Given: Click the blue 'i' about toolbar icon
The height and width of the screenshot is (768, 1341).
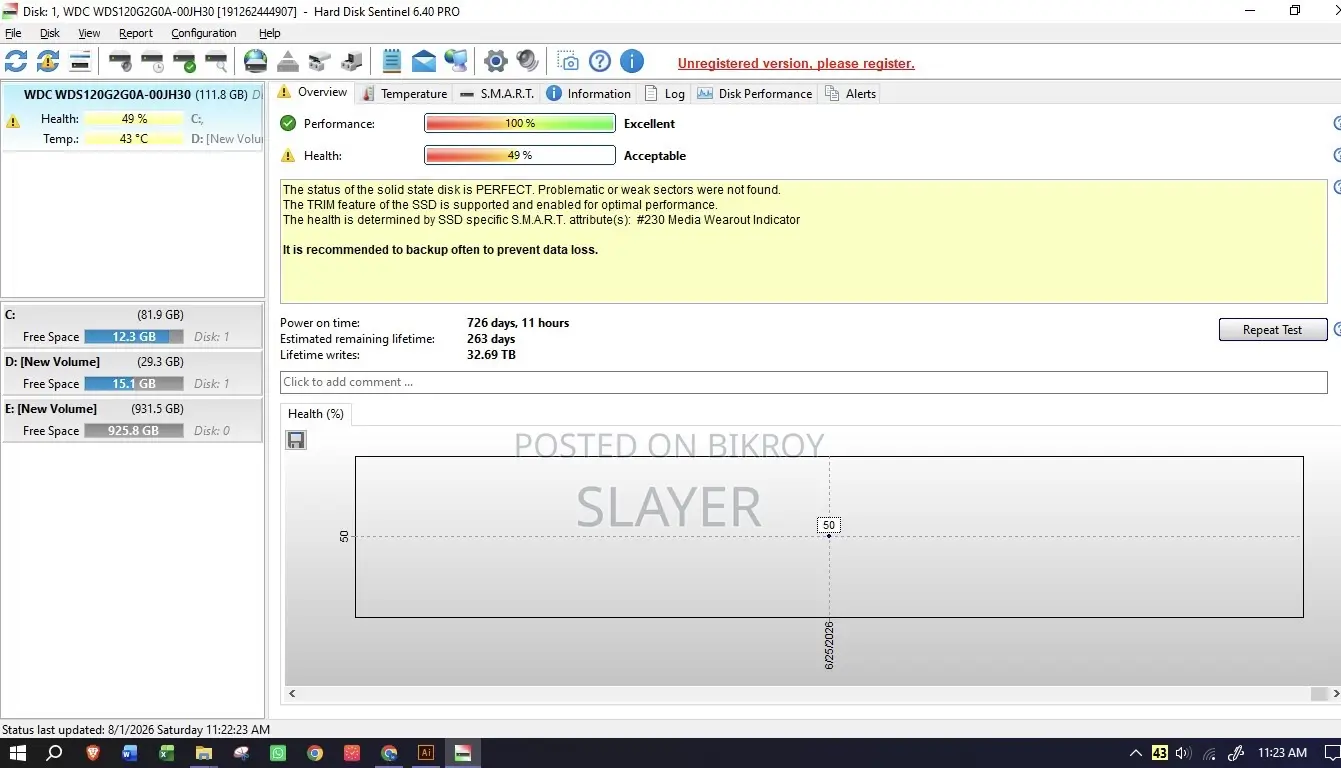Looking at the screenshot, I should pos(632,62).
